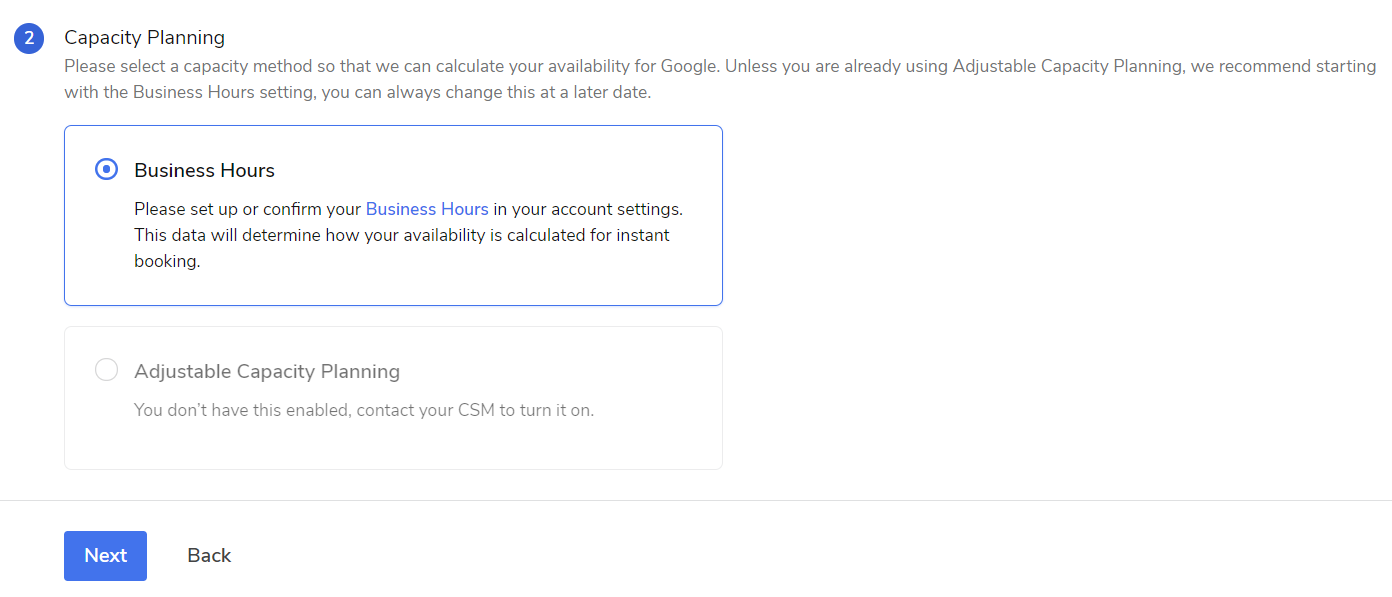This screenshot has width=1392, height=597.
Task: Select the Business Hours radio button
Action: coord(106,170)
